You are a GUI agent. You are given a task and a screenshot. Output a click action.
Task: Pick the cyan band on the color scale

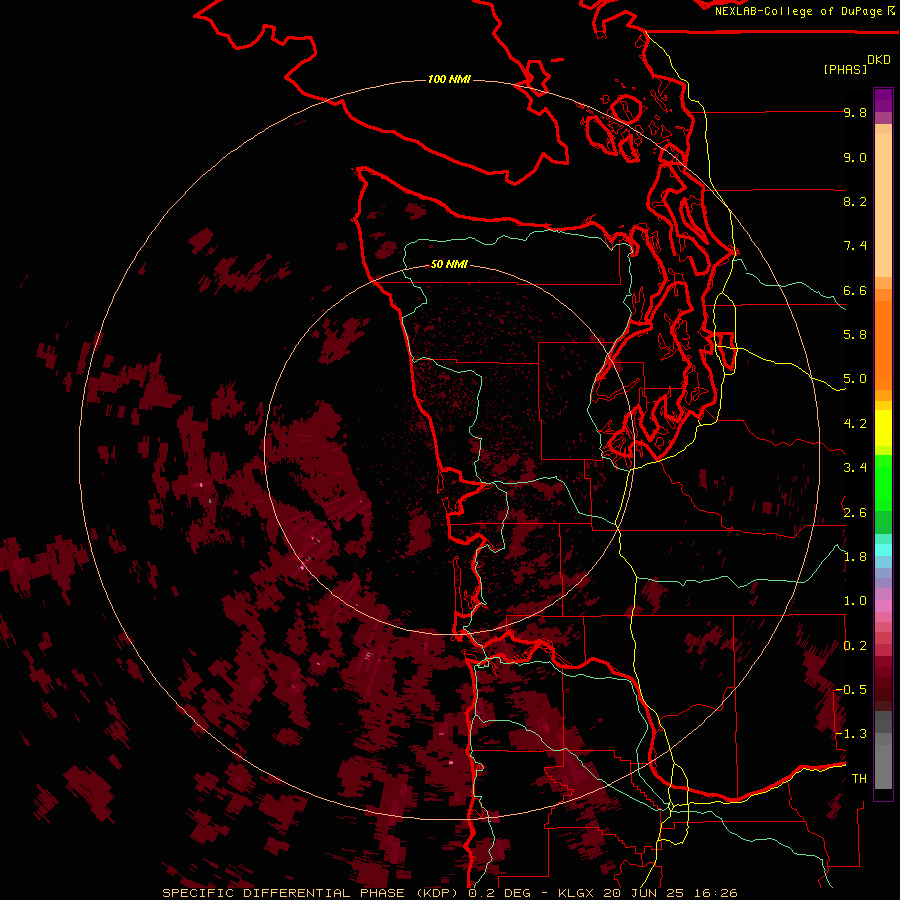pos(883,550)
